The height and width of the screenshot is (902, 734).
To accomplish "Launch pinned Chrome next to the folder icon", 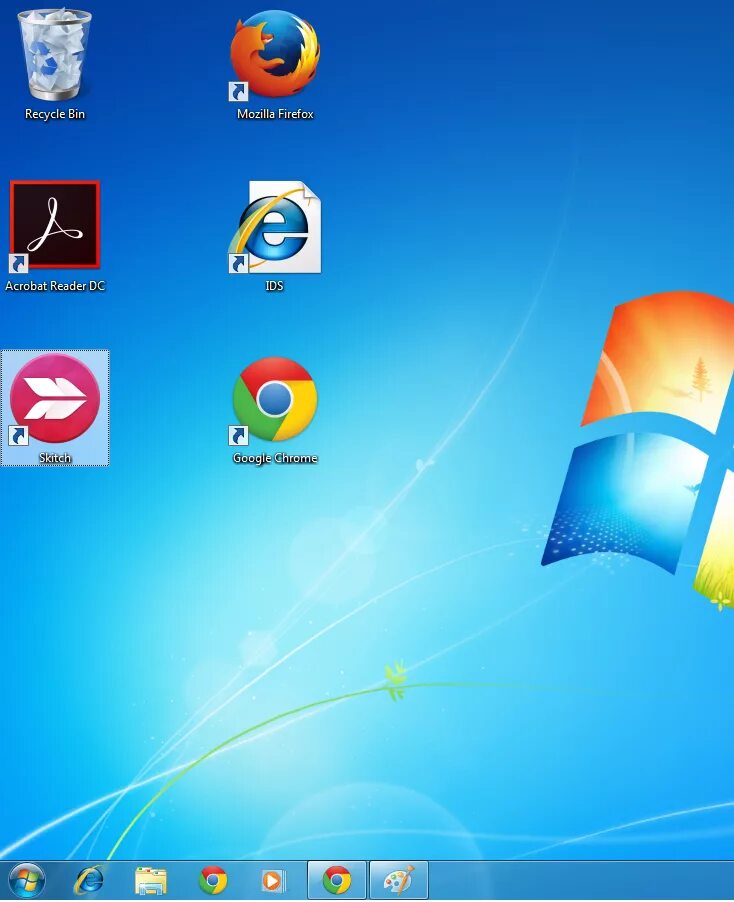I will [213, 881].
